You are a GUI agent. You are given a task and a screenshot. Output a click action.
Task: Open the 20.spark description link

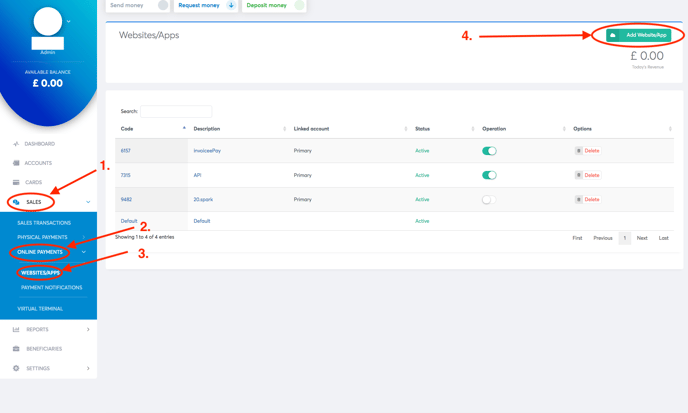203,199
